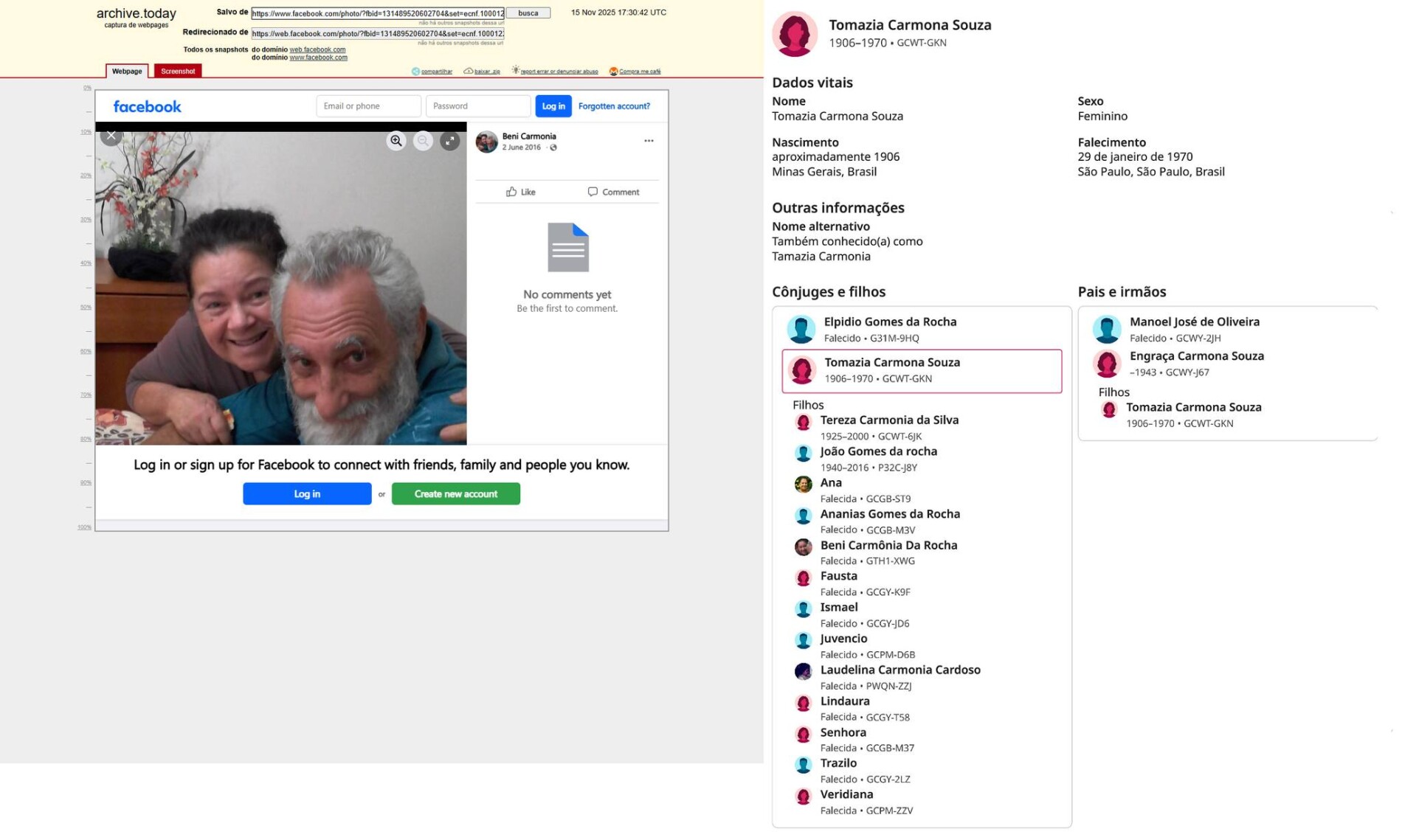Open the three-dot post options menu

tap(648, 141)
